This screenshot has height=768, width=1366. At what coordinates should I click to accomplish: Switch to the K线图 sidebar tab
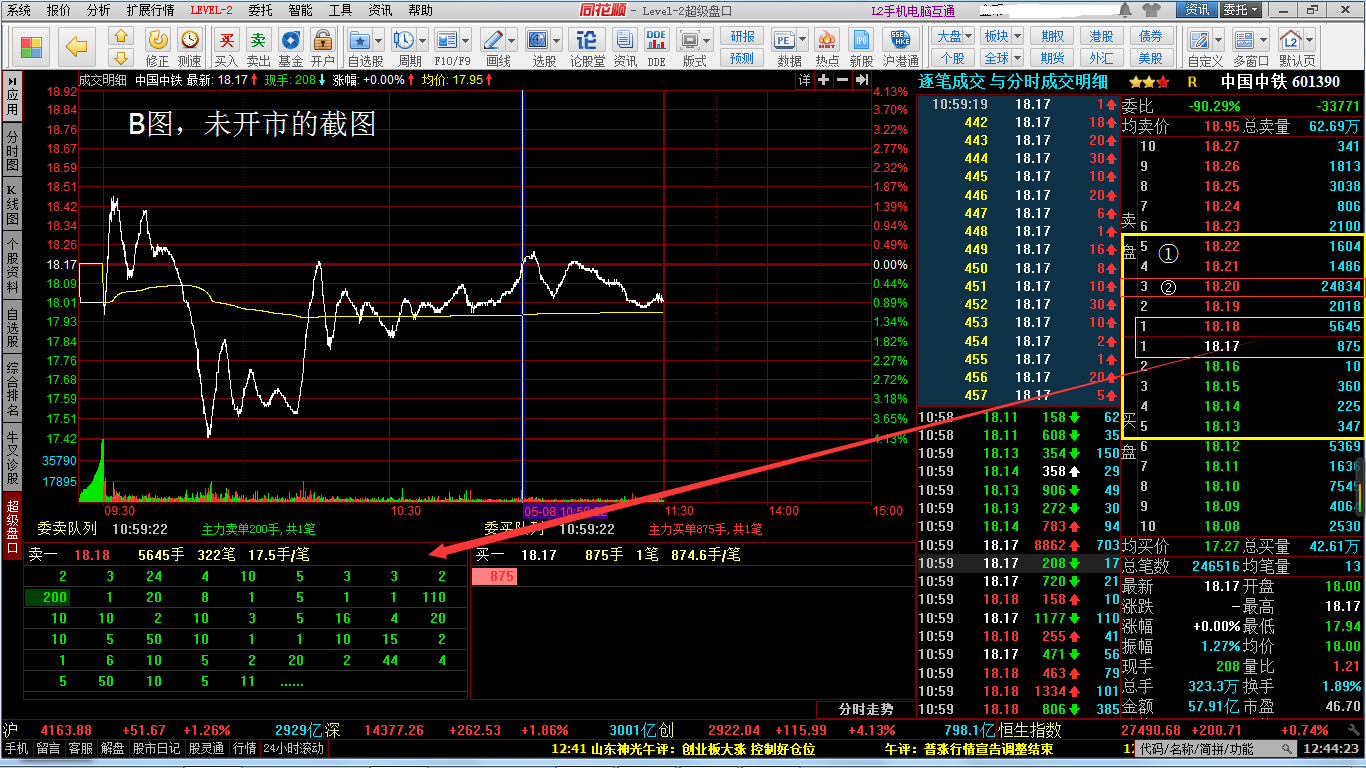pos(12,206)
